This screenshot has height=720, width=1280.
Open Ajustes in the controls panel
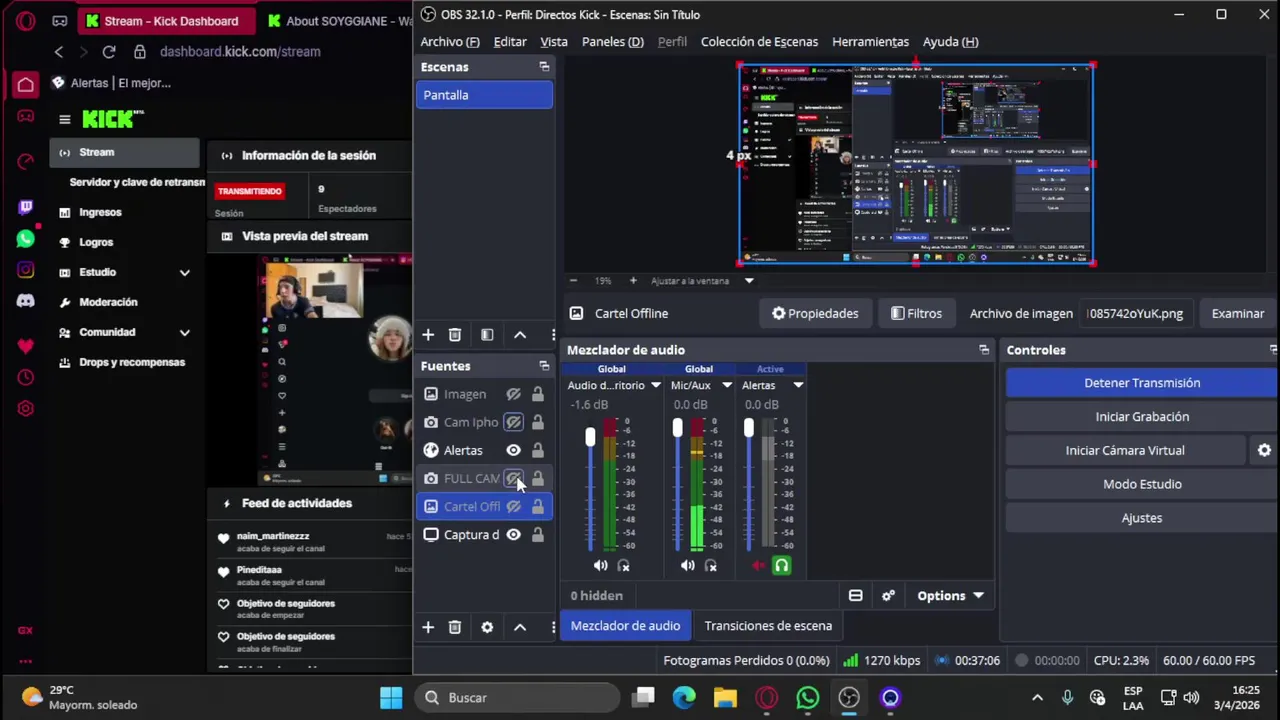pyautogui.click(x=1142, y=518)
